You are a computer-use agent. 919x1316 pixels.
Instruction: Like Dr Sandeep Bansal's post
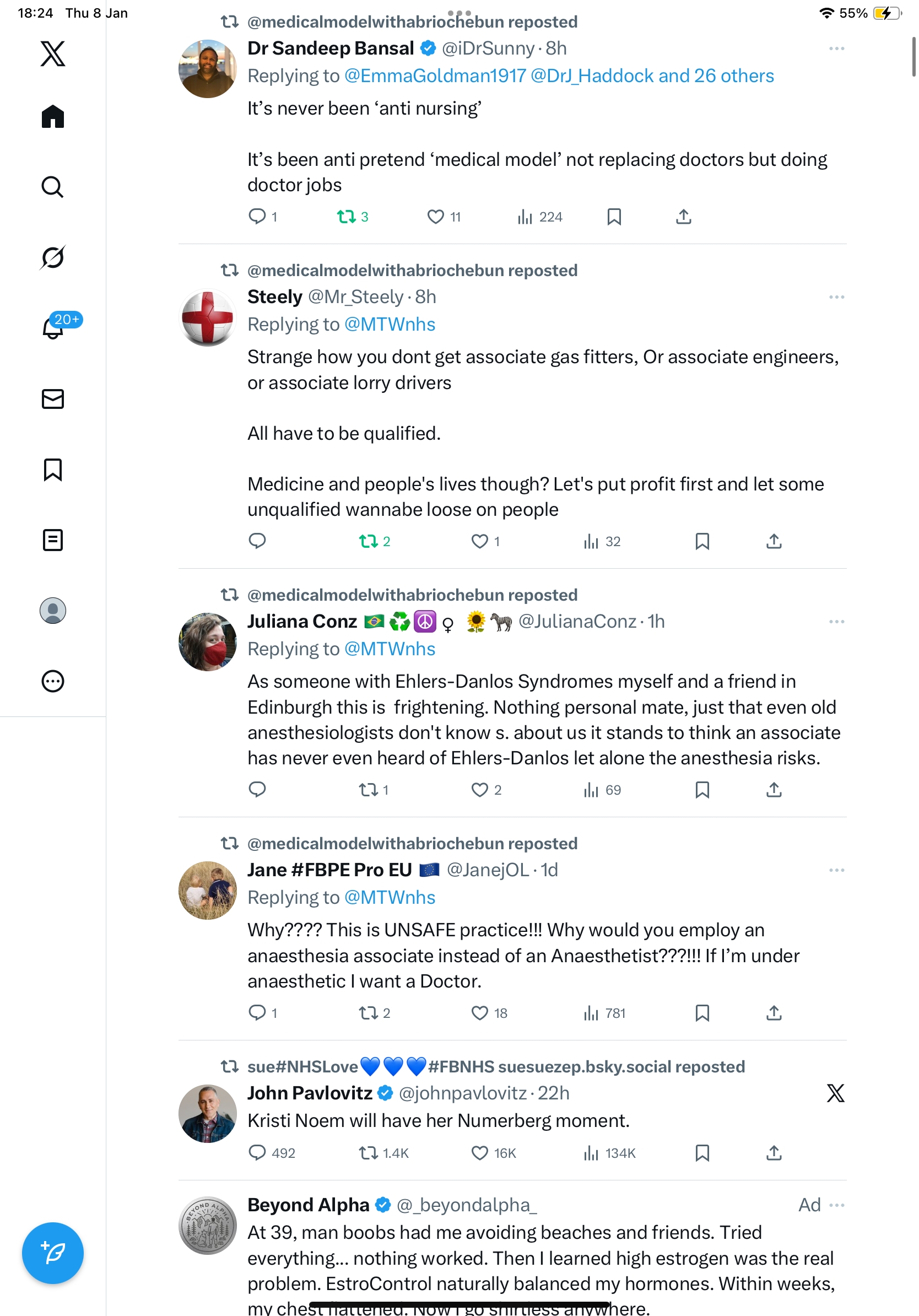pos(436,217)
